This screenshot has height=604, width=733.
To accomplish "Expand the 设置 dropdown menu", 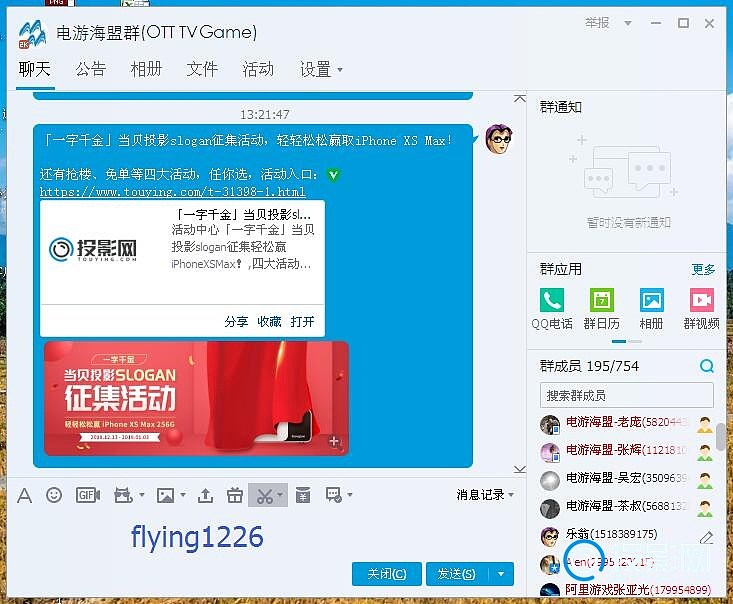I will 340,70.
